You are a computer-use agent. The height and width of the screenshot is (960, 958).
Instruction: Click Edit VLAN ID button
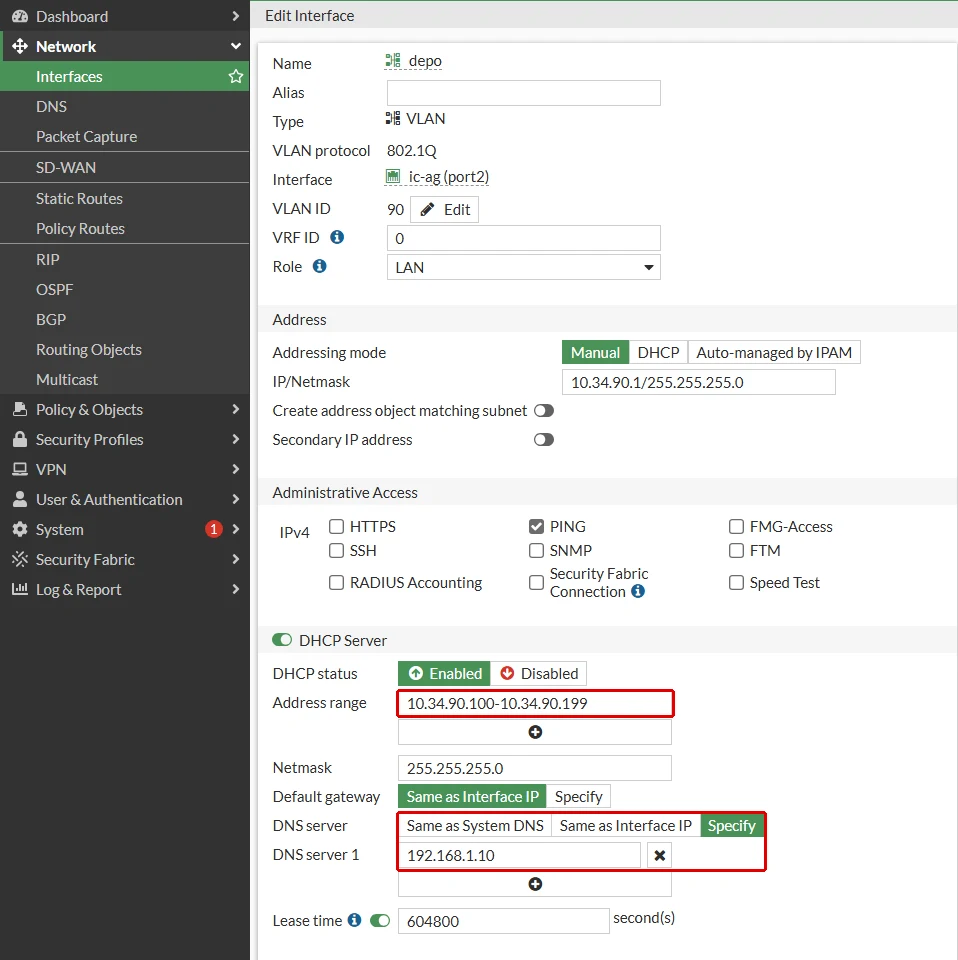[444, 209]
